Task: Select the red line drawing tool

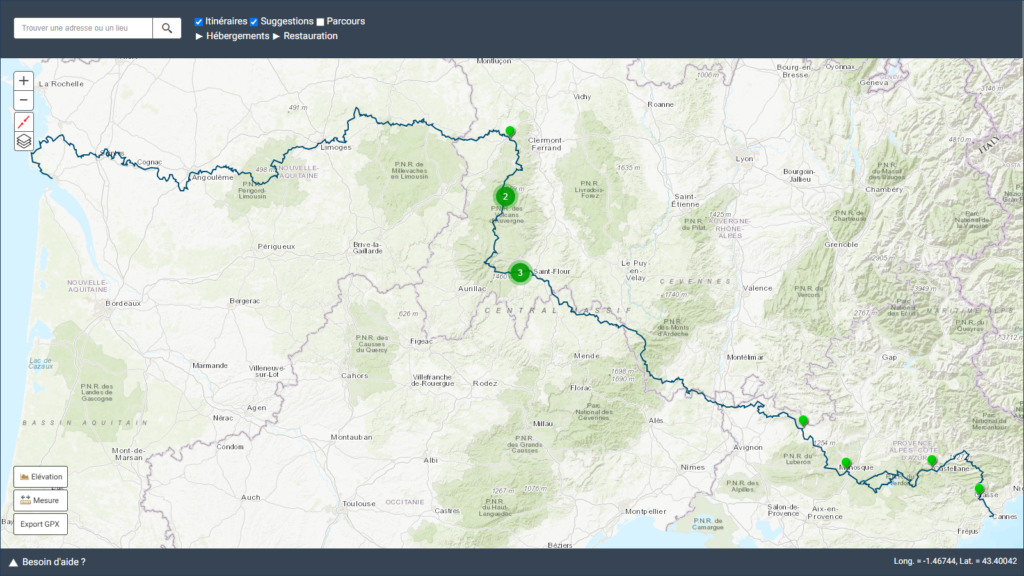Action: [x=24, y=121]
